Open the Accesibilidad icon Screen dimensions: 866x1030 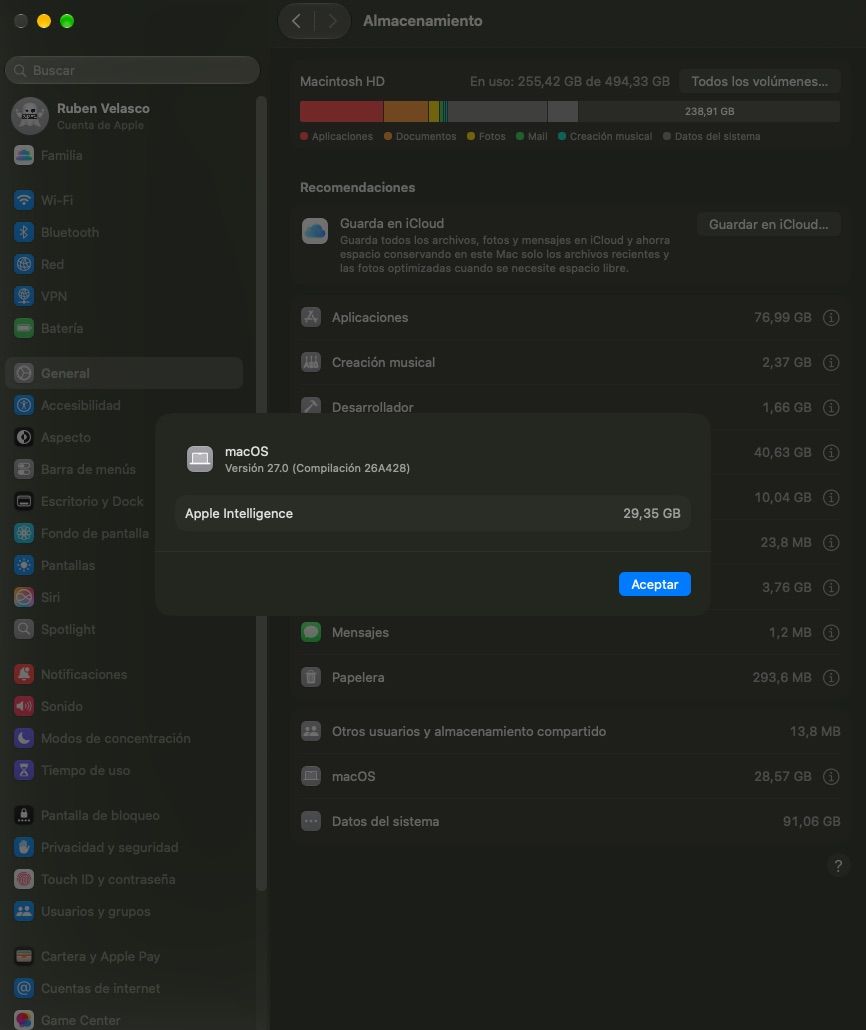24,405
